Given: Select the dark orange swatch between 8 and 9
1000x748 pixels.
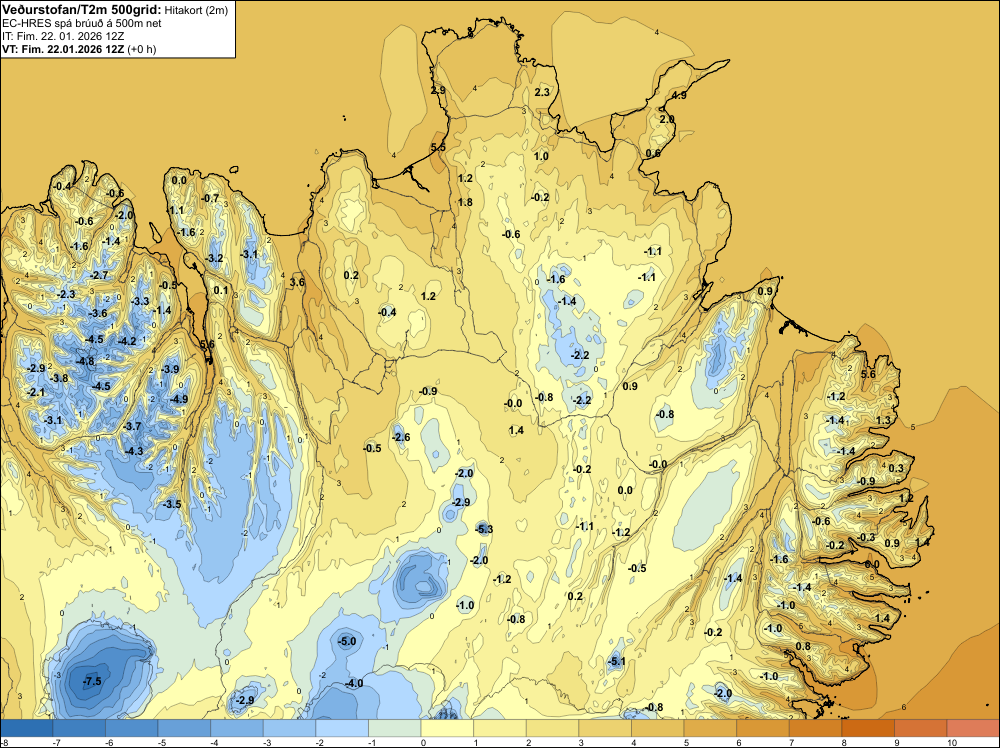Looking at the screenshot, I should coord(869,728).
